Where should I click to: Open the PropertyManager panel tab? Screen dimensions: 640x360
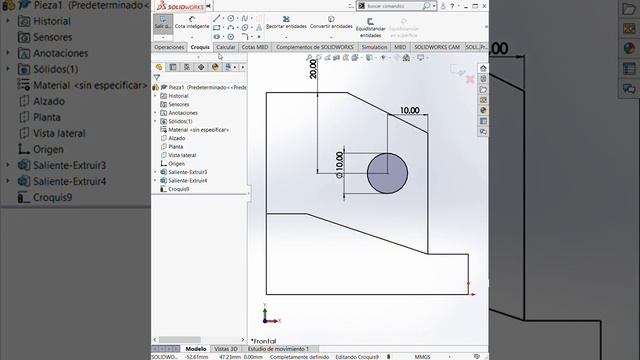[173, 67]
